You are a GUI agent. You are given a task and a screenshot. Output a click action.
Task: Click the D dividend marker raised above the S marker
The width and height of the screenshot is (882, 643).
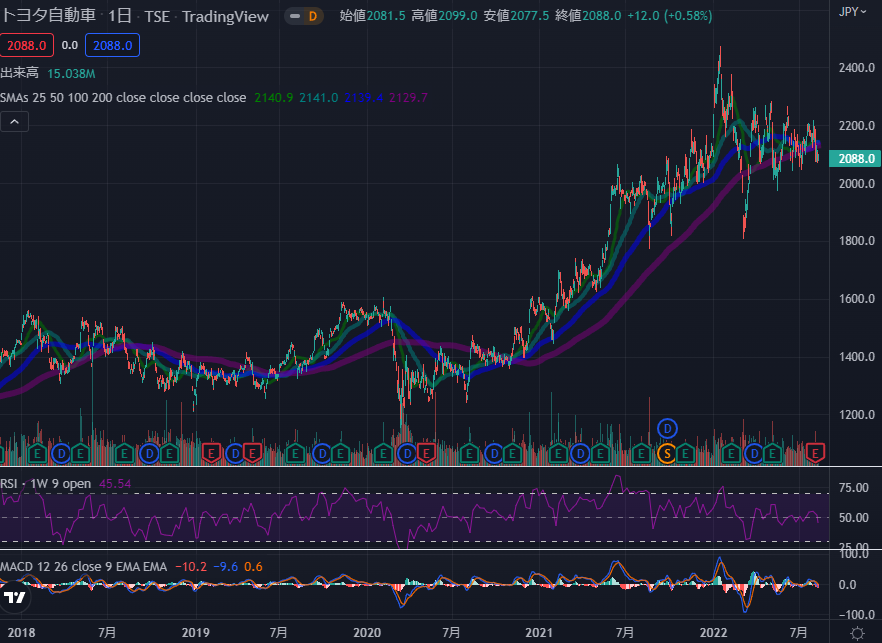point(667,429)
